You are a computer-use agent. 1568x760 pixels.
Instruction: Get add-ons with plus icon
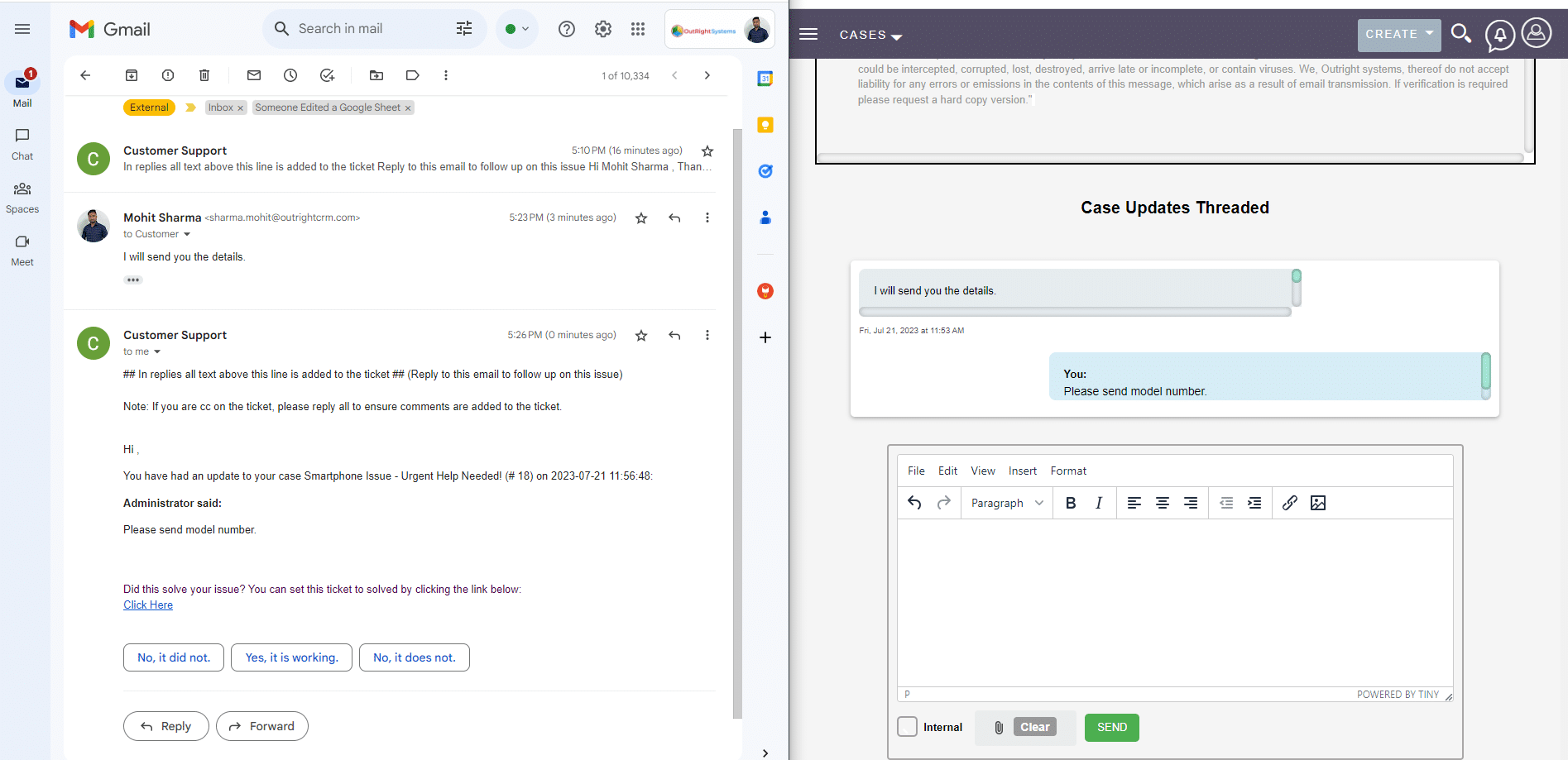tap(765, 337)
